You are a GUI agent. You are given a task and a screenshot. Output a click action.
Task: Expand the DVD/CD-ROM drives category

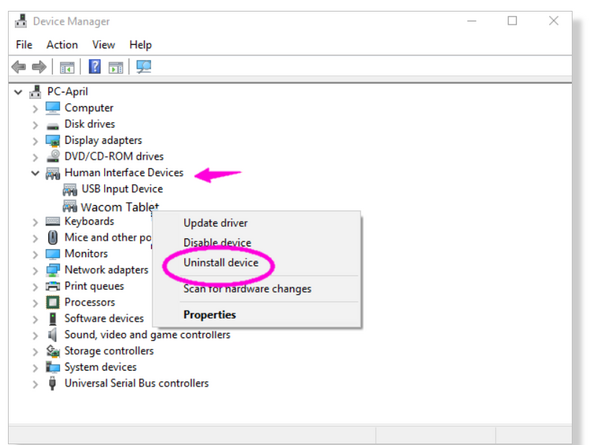[x=35, y=157]
